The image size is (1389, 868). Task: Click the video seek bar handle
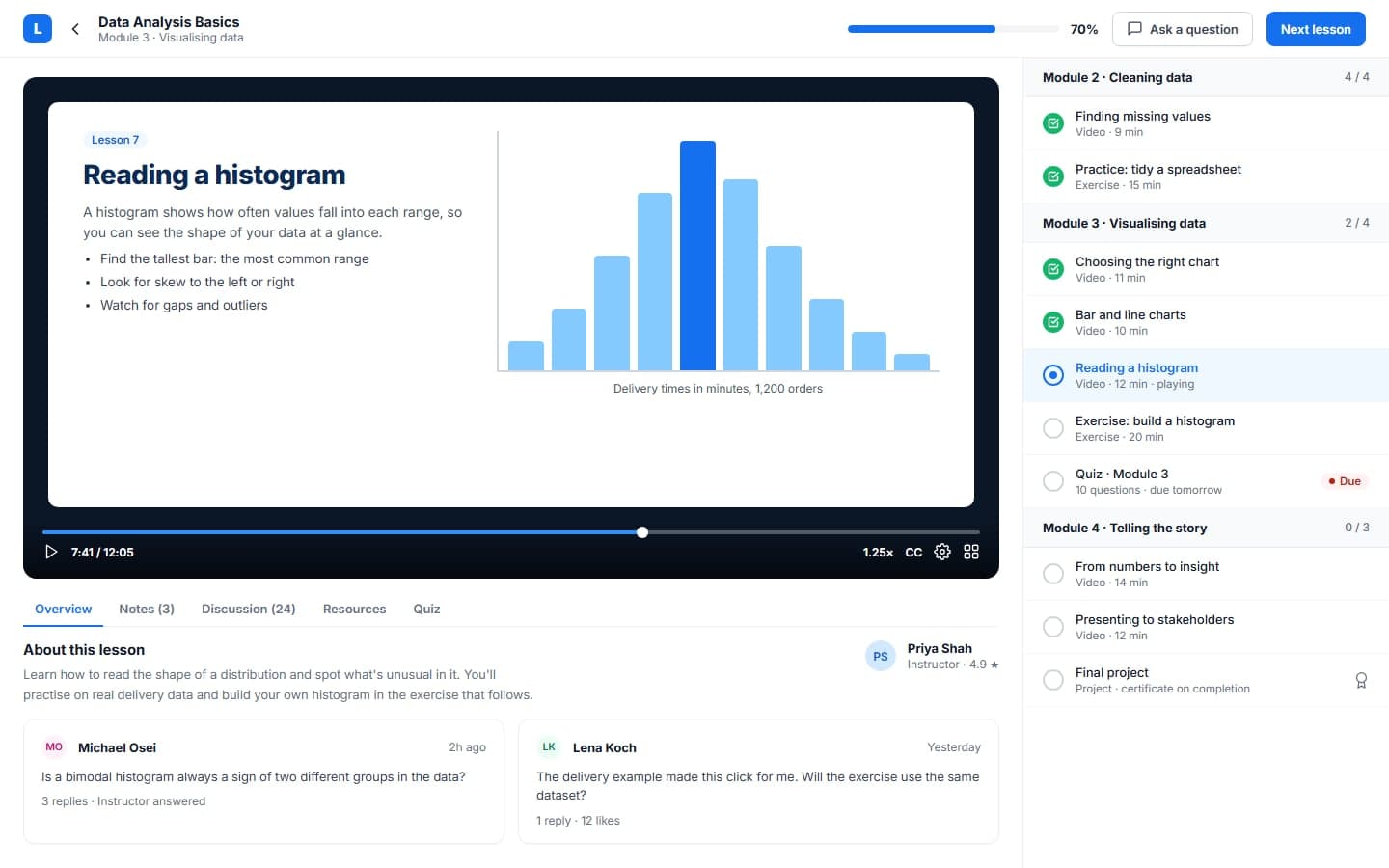[x=642, y=532]
